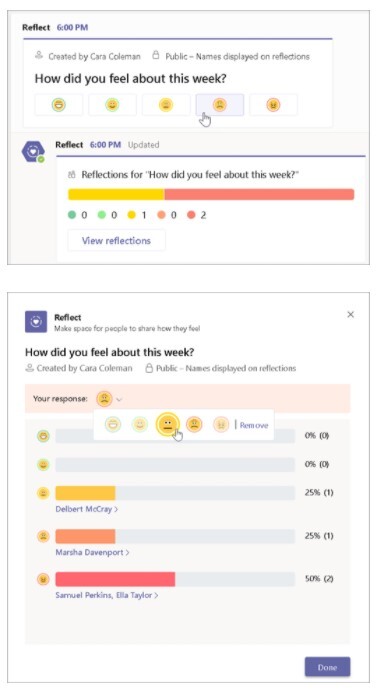Viewport: 376px width, 691px height.
Task: Click the Reflect bot hexagon avatar
Action: pyautogui.click(x=33, y=152)
